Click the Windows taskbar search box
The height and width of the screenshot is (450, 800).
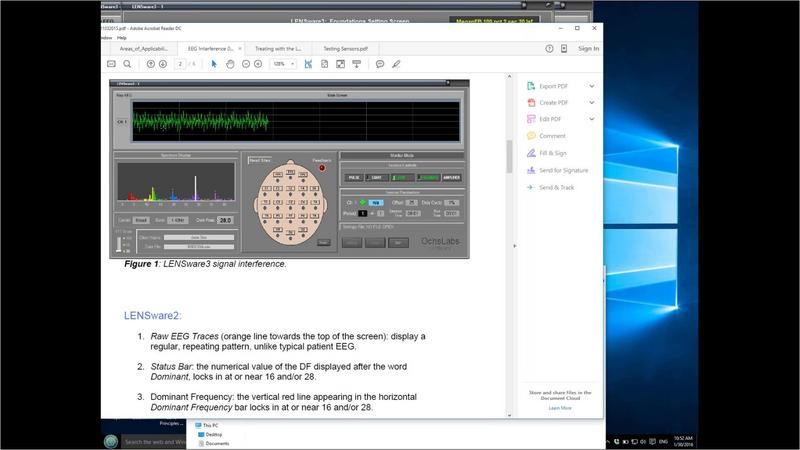tap(155, 442)
